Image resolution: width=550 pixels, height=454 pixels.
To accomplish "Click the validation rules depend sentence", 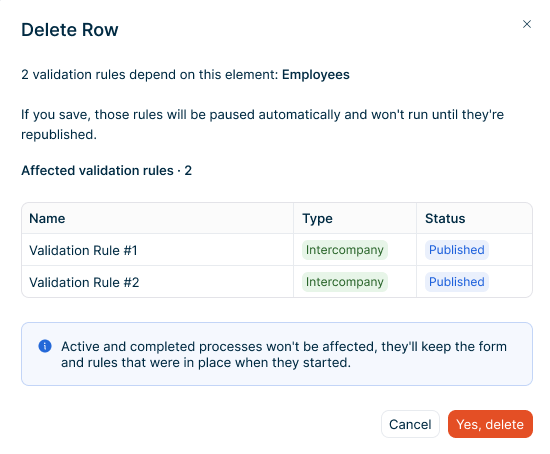I will (185, 75).
